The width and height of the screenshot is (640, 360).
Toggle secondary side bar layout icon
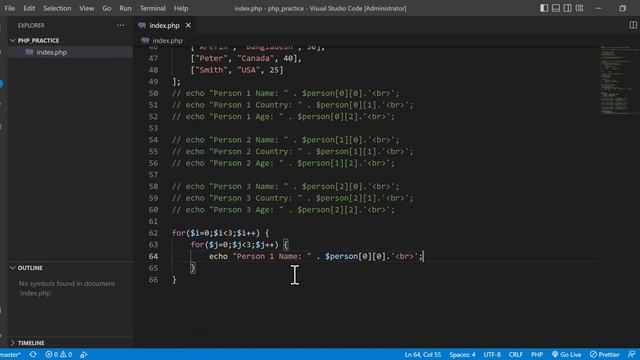pos(568,8)
